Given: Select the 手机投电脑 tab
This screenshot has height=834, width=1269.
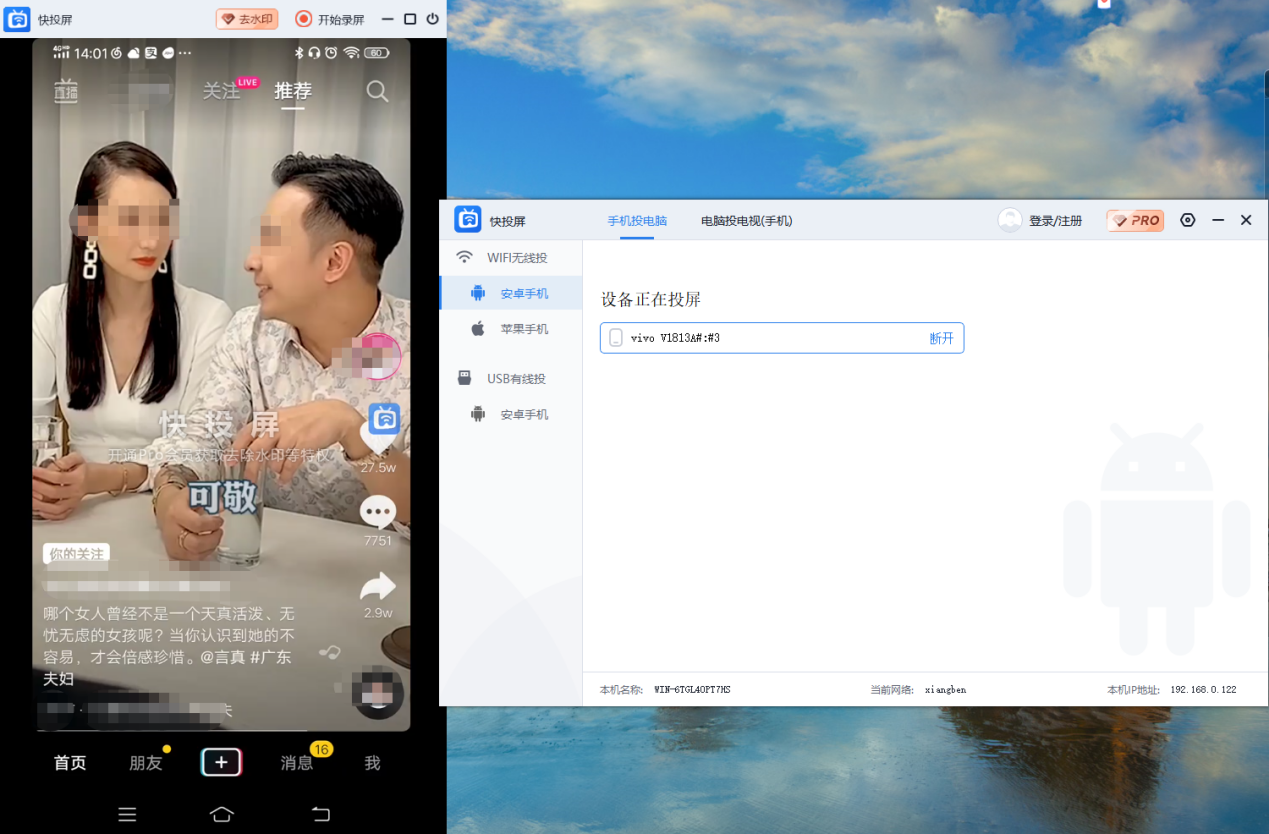Looking at the screenshot, I should click(x=637, y=221).
